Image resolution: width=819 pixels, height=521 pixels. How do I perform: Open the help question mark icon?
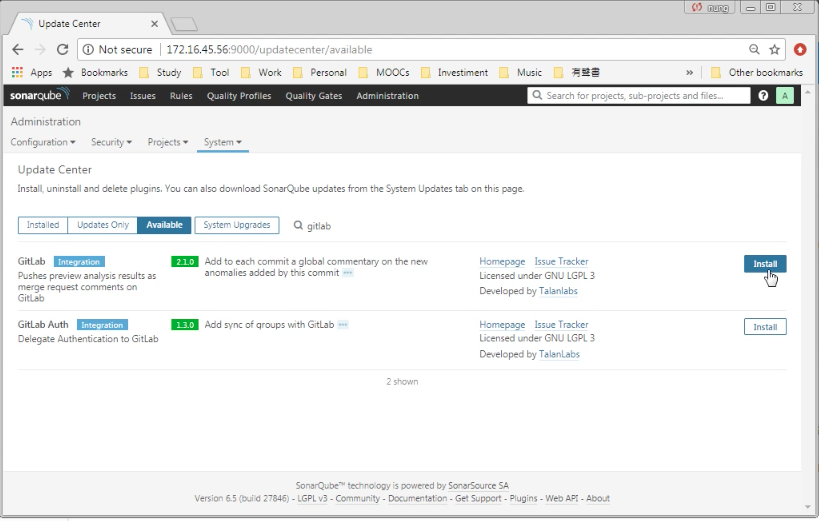click(763, 96)
